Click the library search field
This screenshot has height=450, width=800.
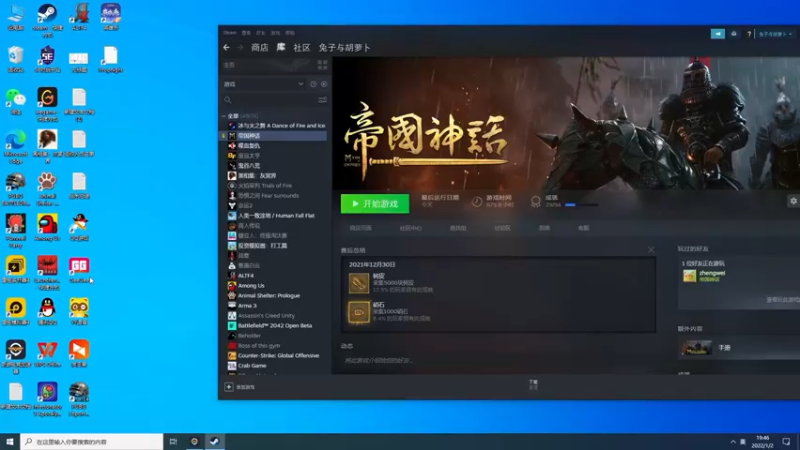click(270, 100)
